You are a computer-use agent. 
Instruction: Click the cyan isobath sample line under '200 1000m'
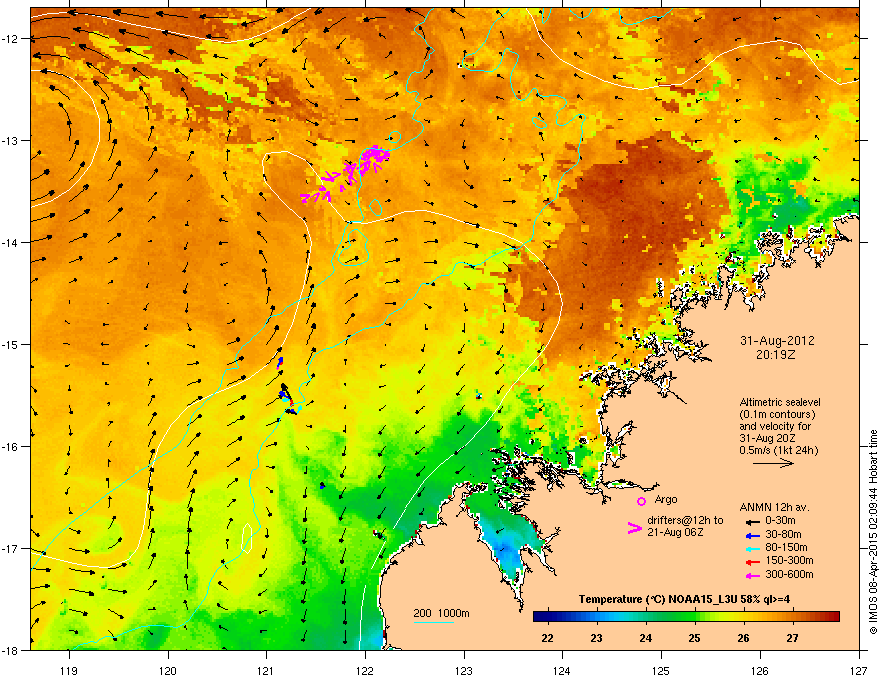[433, 622]
